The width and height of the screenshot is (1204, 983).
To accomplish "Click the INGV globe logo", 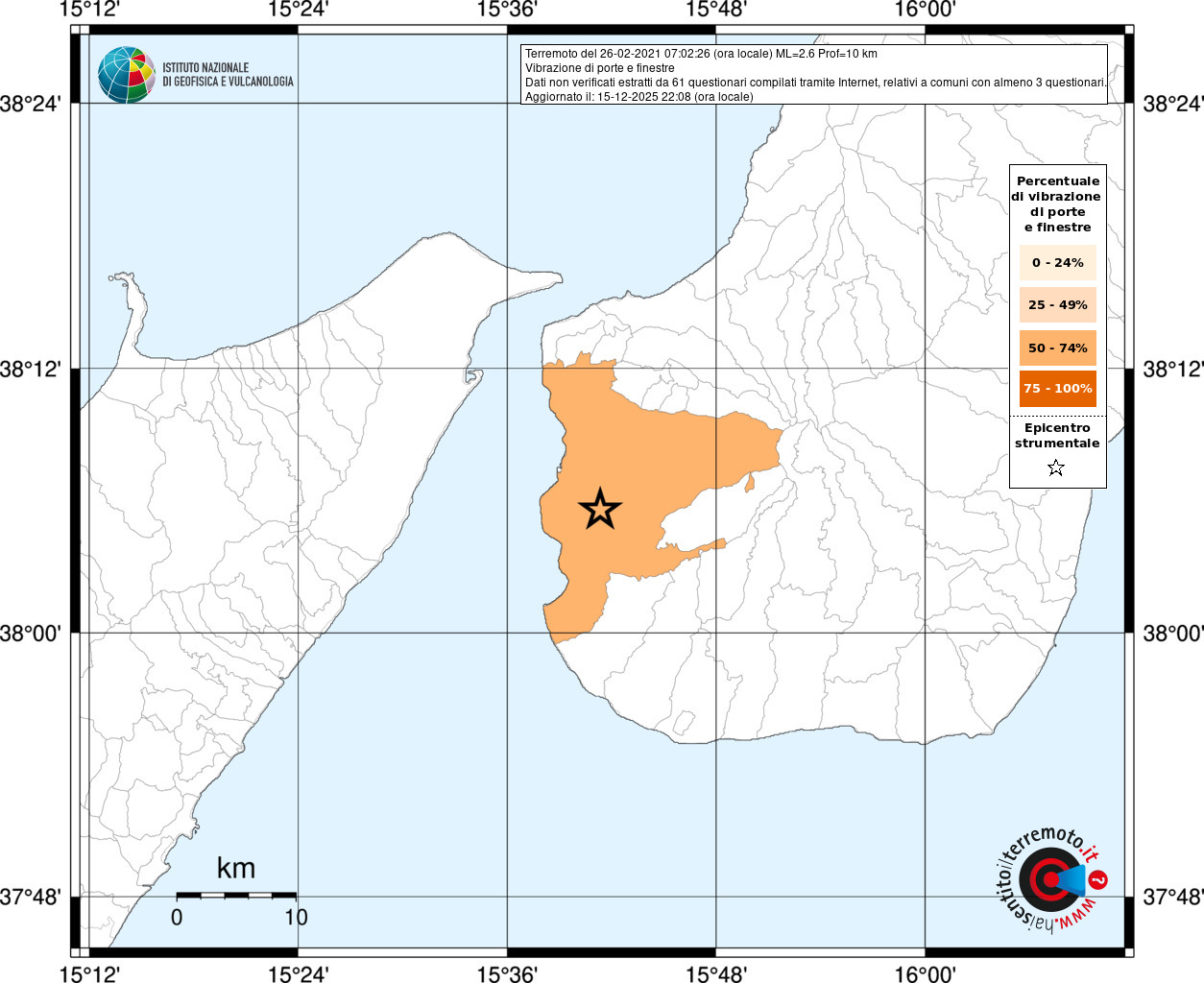I will [x=126, y=74].
